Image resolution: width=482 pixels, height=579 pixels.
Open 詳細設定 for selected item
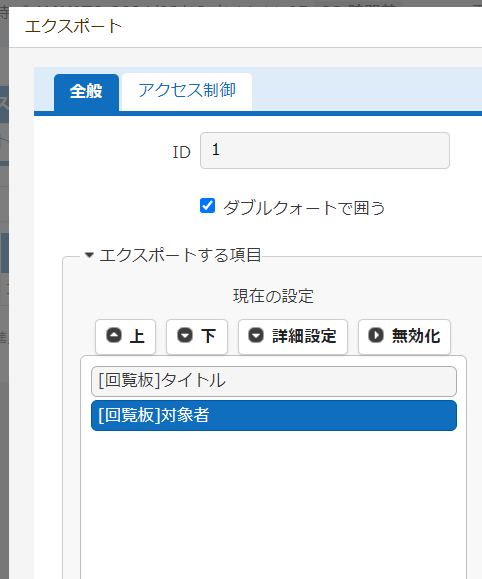(x=293, y=336)
